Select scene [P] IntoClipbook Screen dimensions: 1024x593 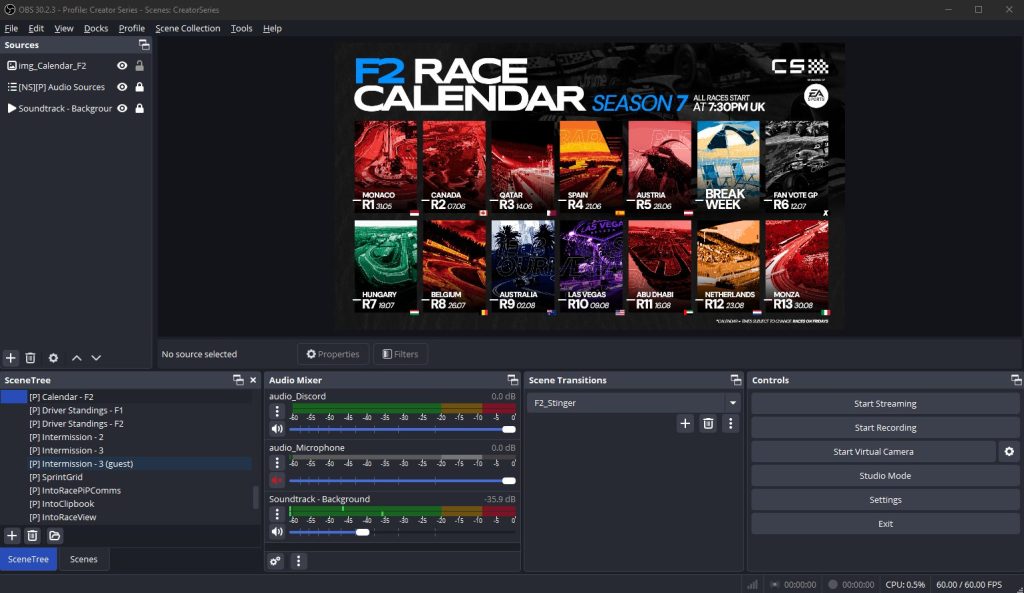[x=61, y=504]
